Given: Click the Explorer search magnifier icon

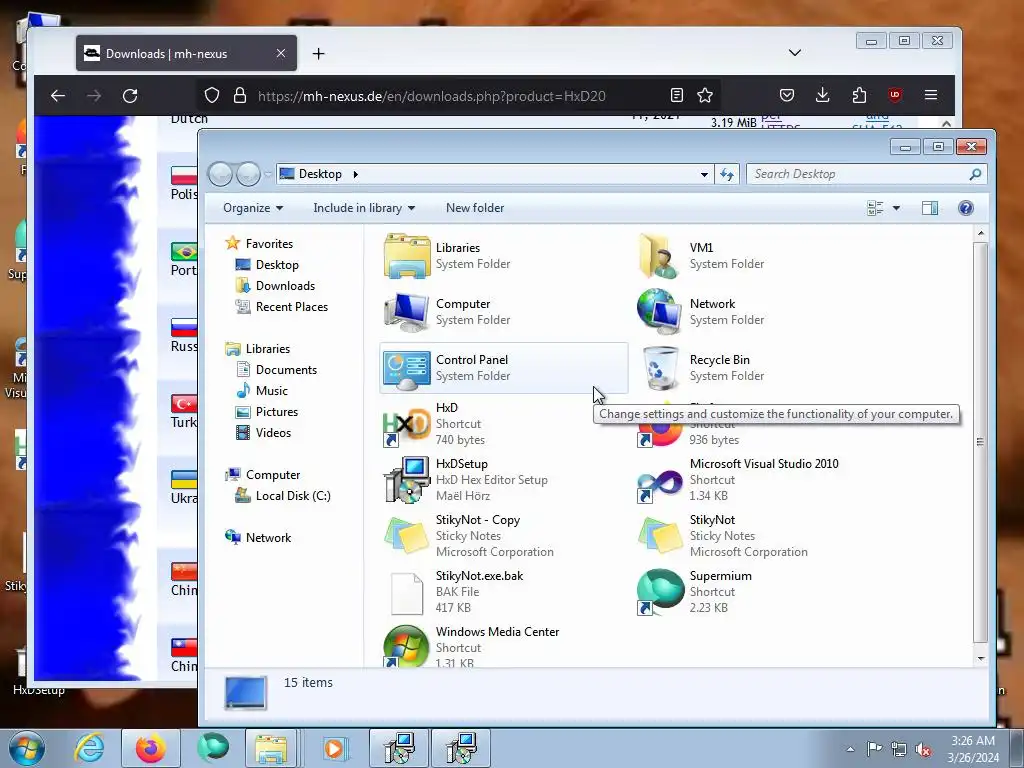Looking at the screenshot, I should [x=975, y=174].
